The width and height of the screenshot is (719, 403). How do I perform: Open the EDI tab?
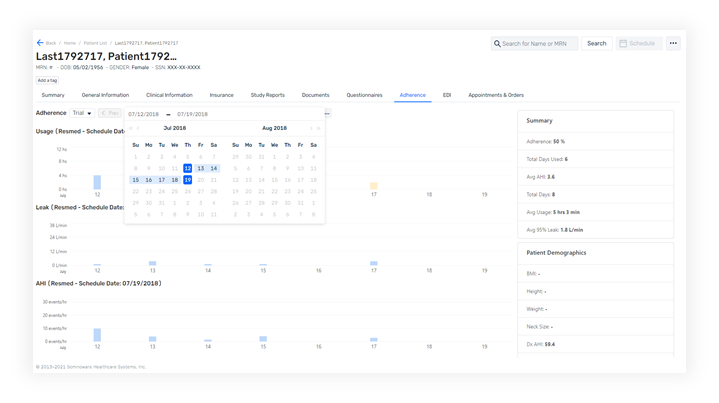coord(447,95)
